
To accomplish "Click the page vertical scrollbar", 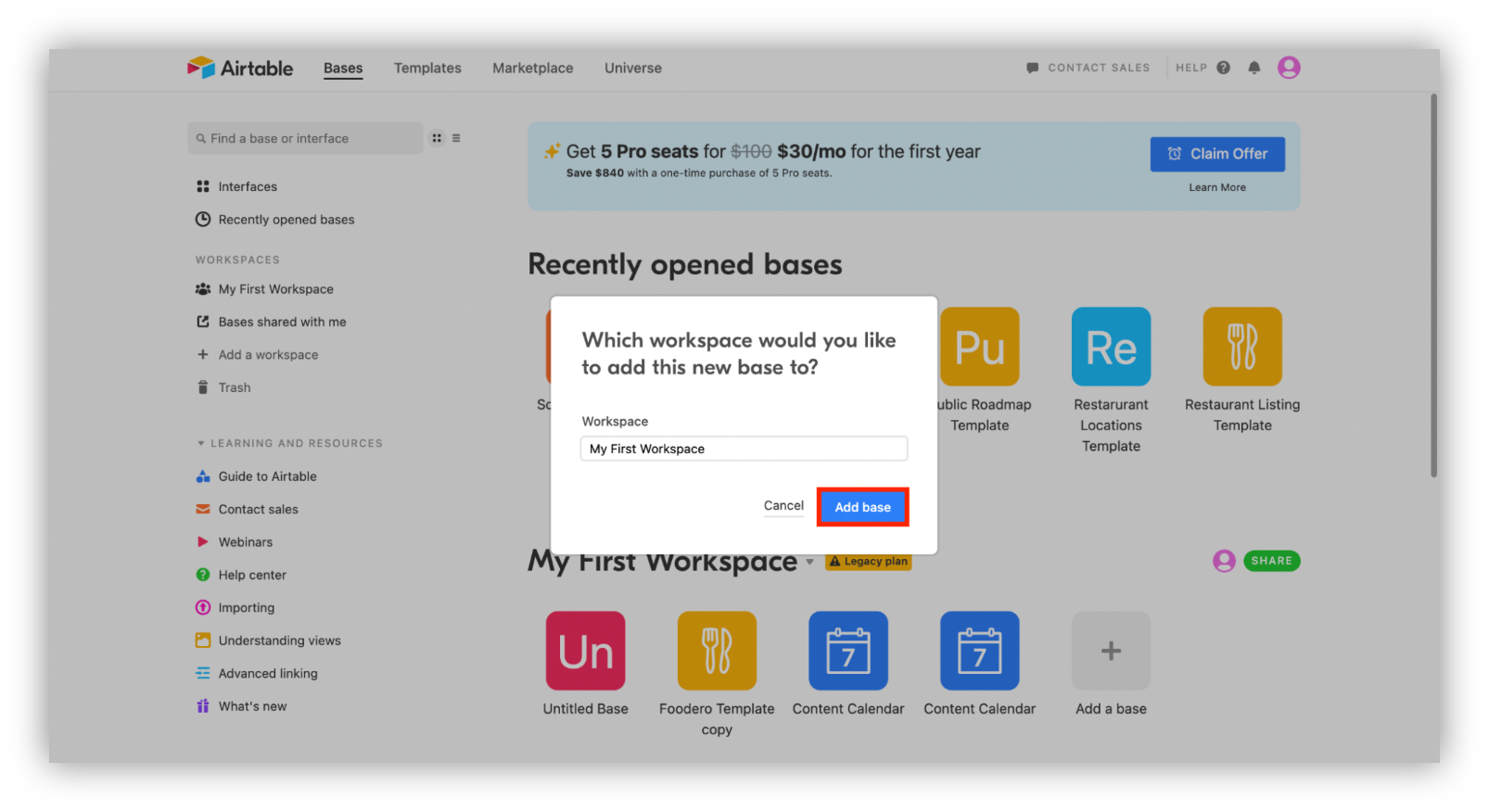I will point(1434,285).
